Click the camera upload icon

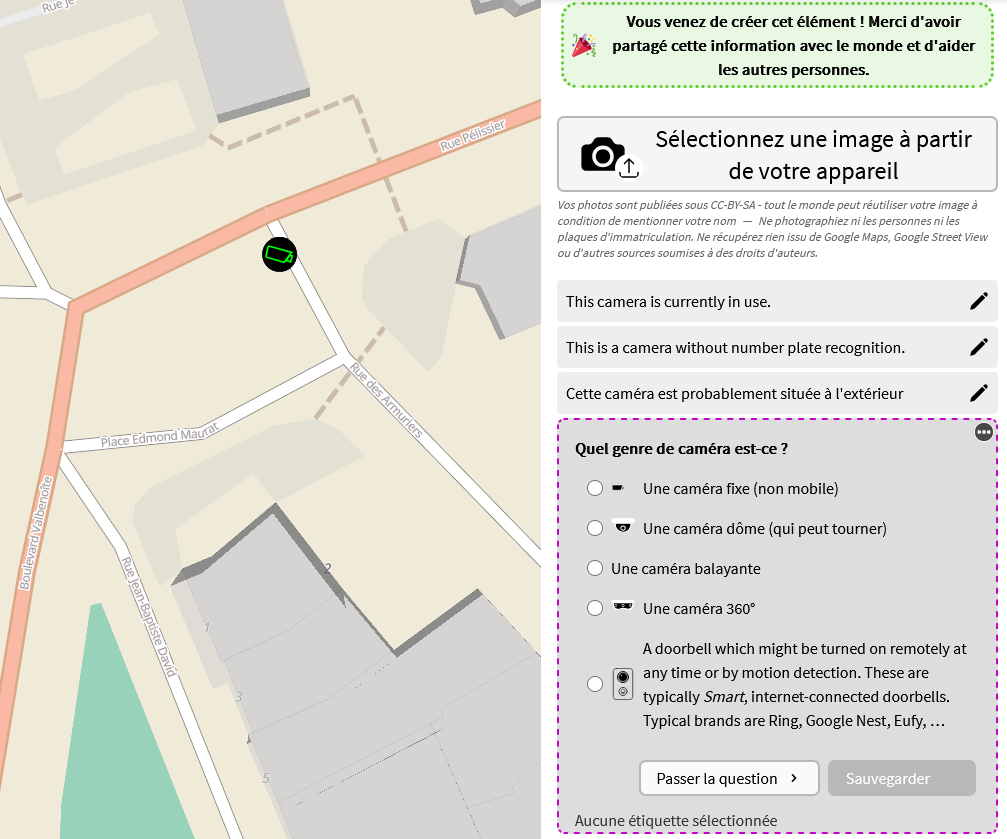(608, 155)
